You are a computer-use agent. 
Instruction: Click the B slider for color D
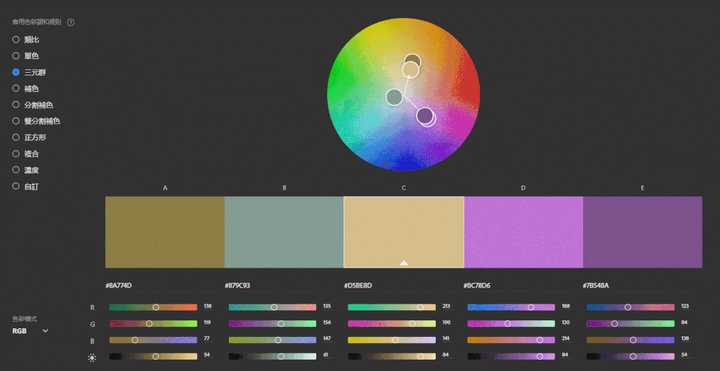click(511, 340)
